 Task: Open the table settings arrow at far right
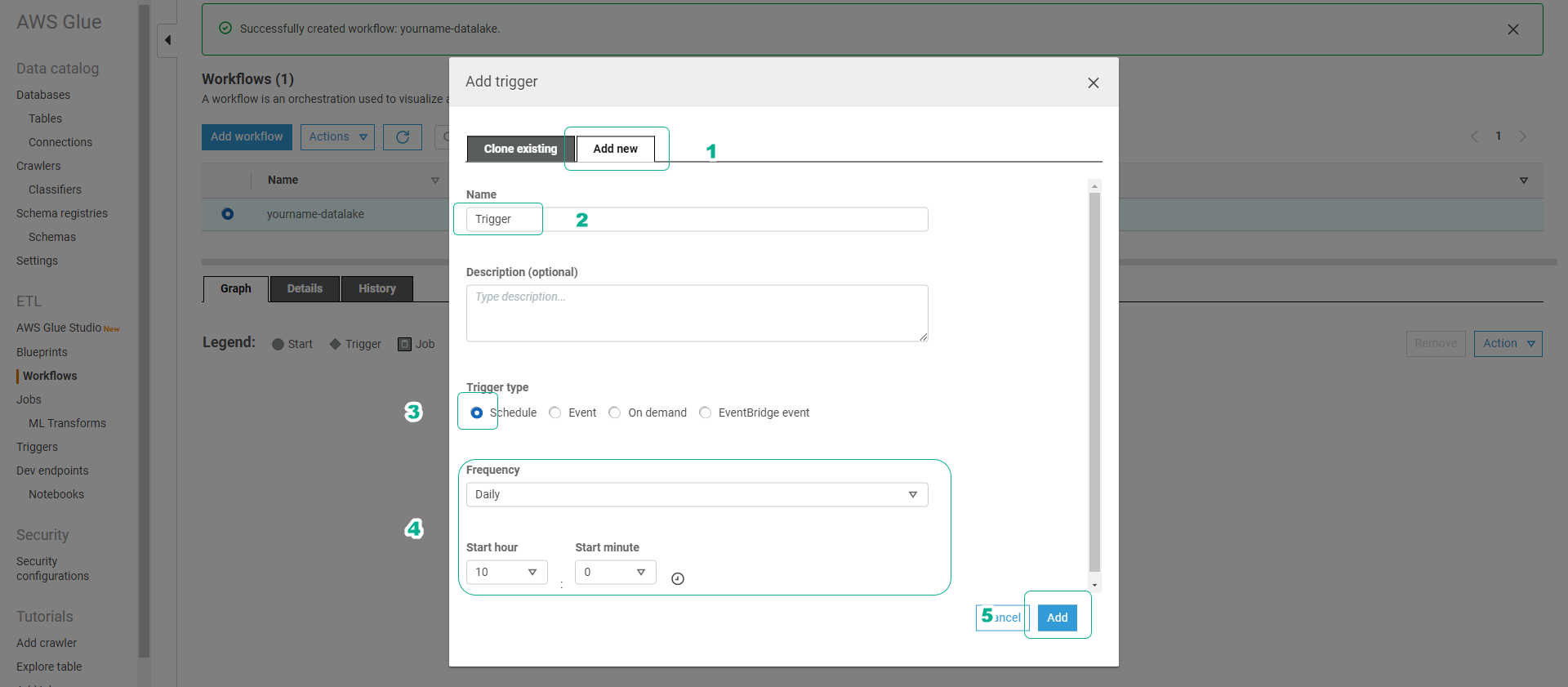coord(1524,181)
